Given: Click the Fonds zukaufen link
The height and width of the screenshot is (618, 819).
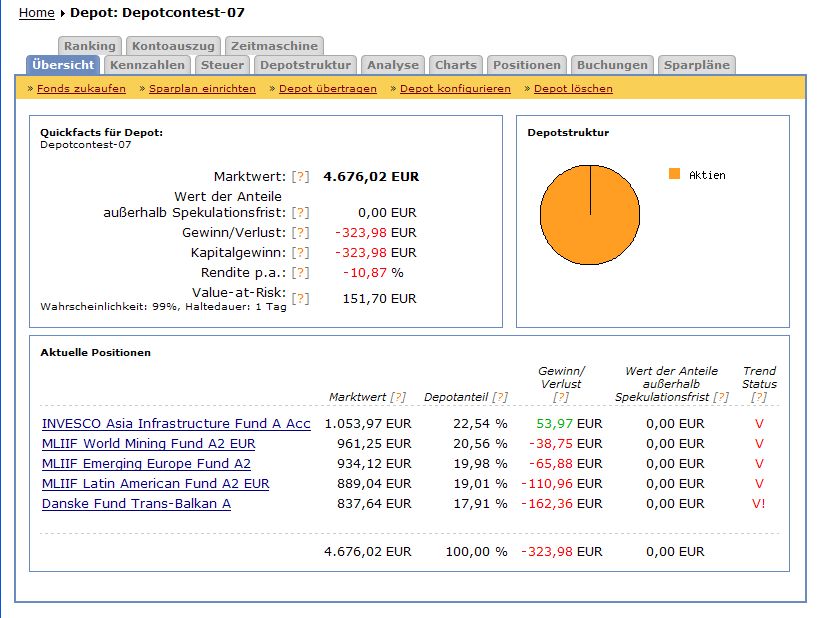Looking at the screenshot, I should tap(81, 89).
